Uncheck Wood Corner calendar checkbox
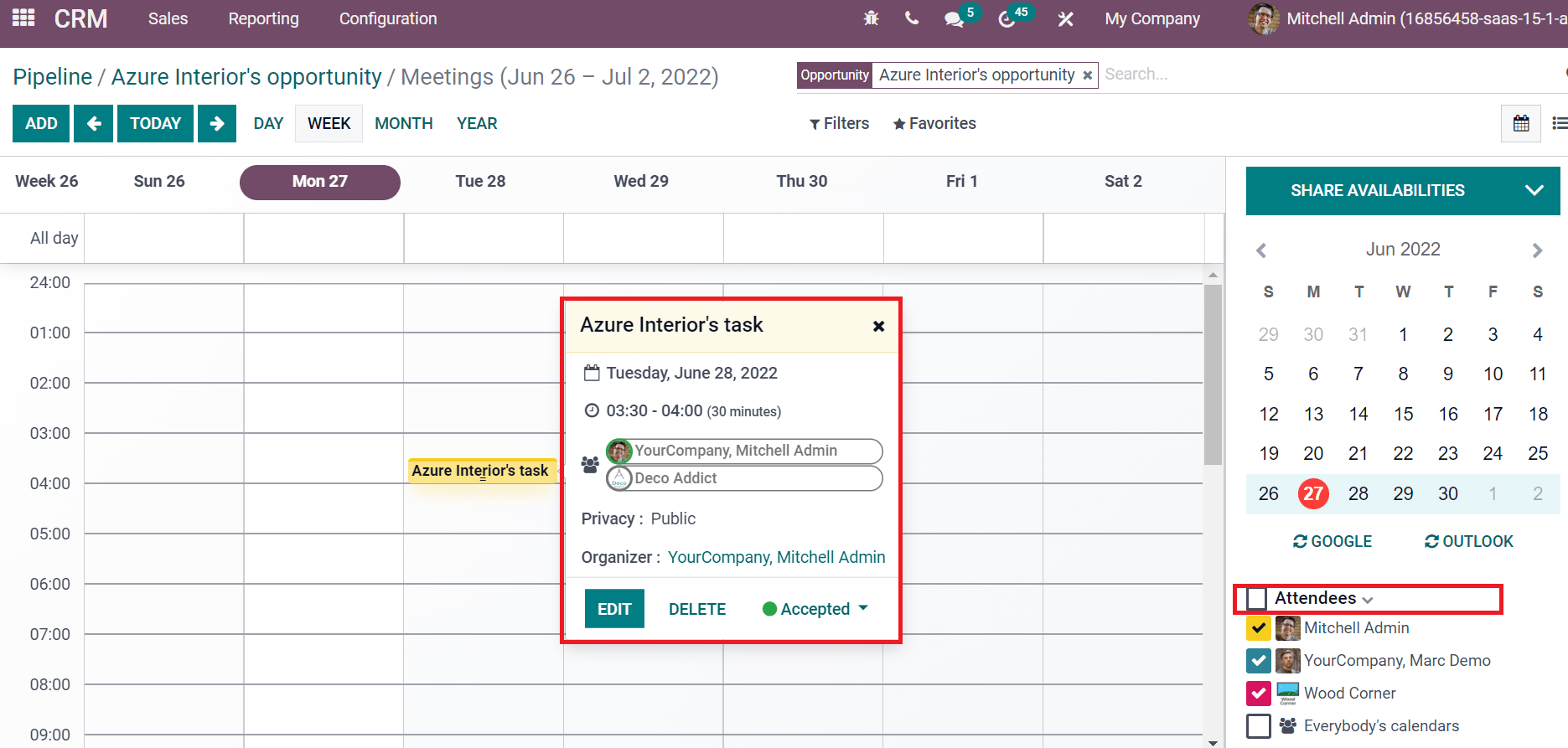Screen dimensions: 1568x748 click(x=1259, y=694)
